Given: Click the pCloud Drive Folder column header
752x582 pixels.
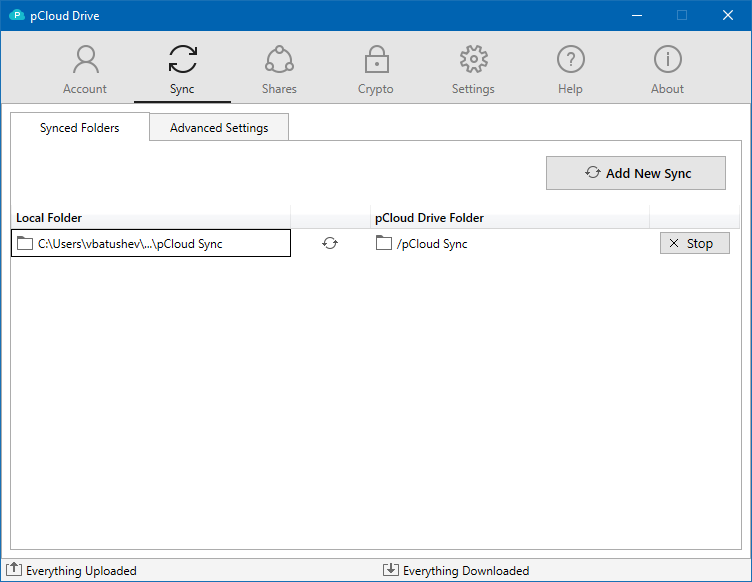Looking at the screenshot, I should [510, 218].
